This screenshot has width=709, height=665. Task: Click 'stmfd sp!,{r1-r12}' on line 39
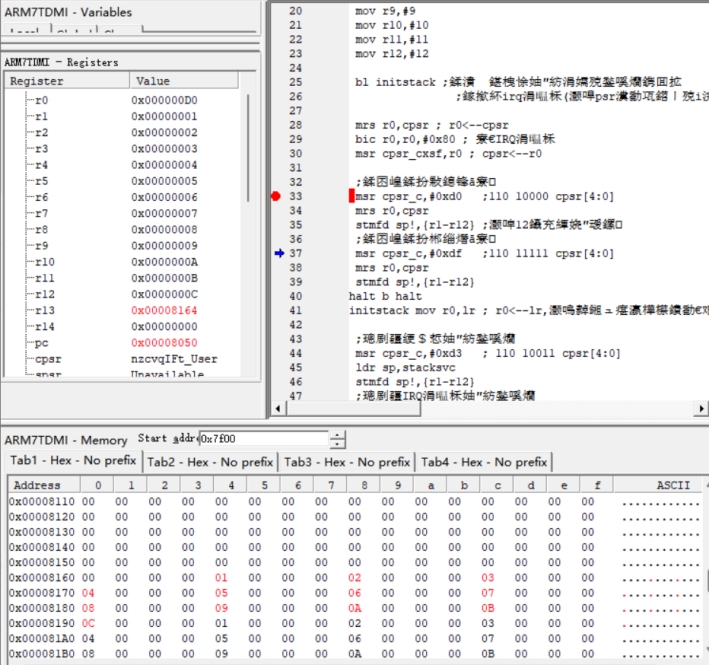point(415,282)
